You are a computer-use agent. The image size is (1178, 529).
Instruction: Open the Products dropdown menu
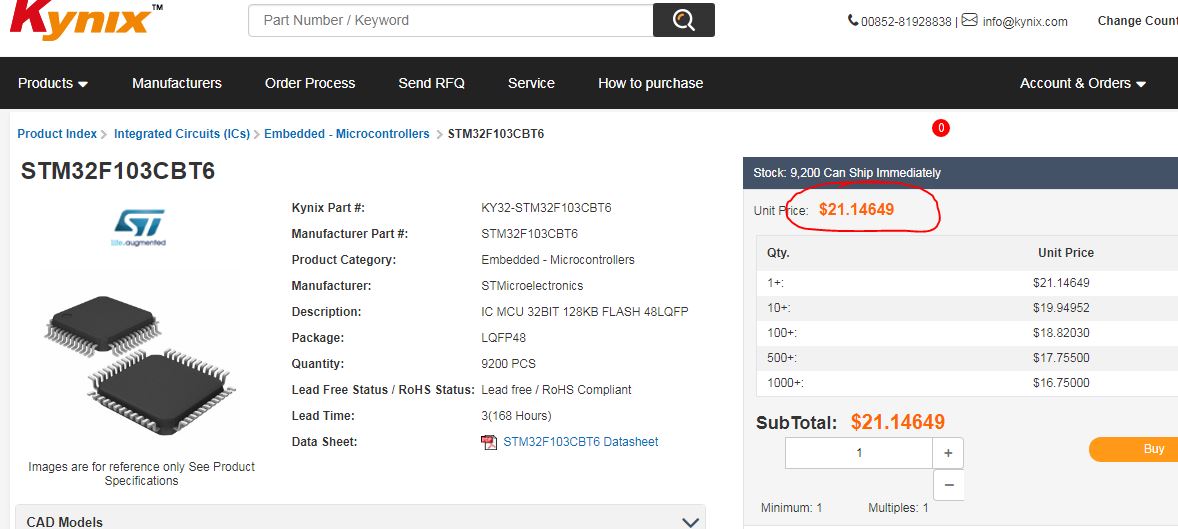point(53,83)
